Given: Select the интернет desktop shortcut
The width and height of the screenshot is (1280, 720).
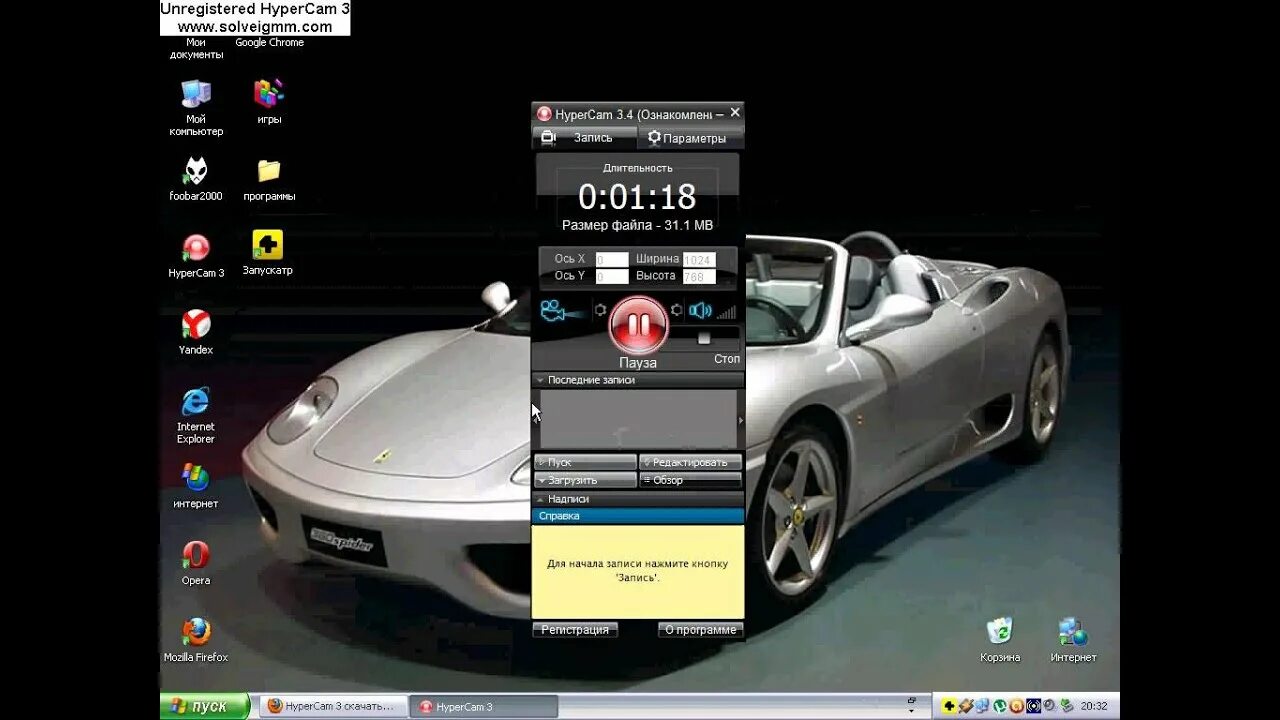Looking at the screenshot, I should tap(196, 486).
